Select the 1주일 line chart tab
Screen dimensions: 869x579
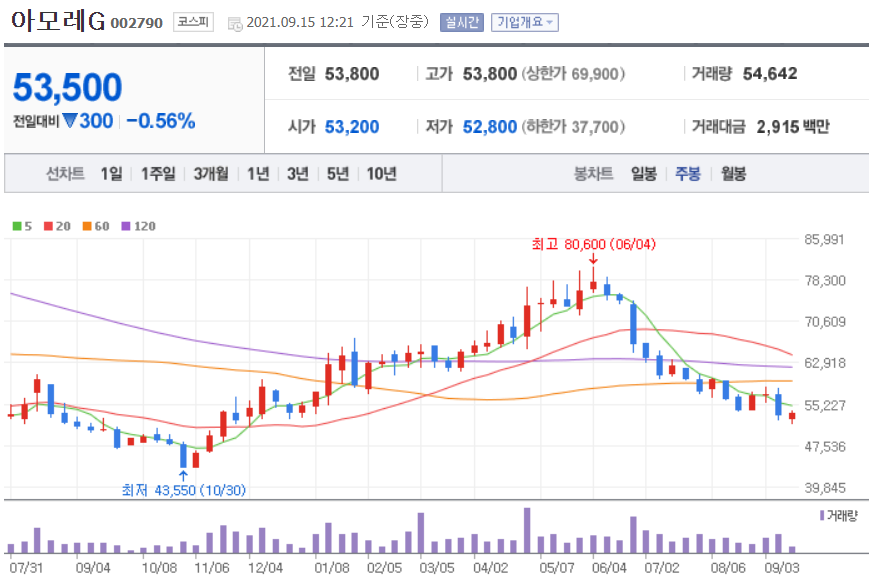click(x=158, y=174)
